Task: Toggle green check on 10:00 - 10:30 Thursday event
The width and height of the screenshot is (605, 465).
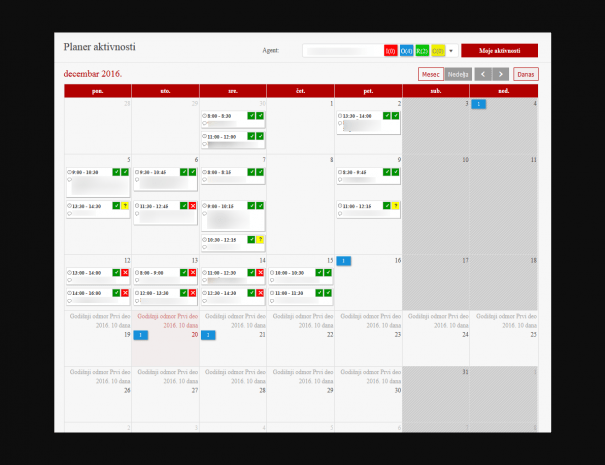Action: click(318, 272)
